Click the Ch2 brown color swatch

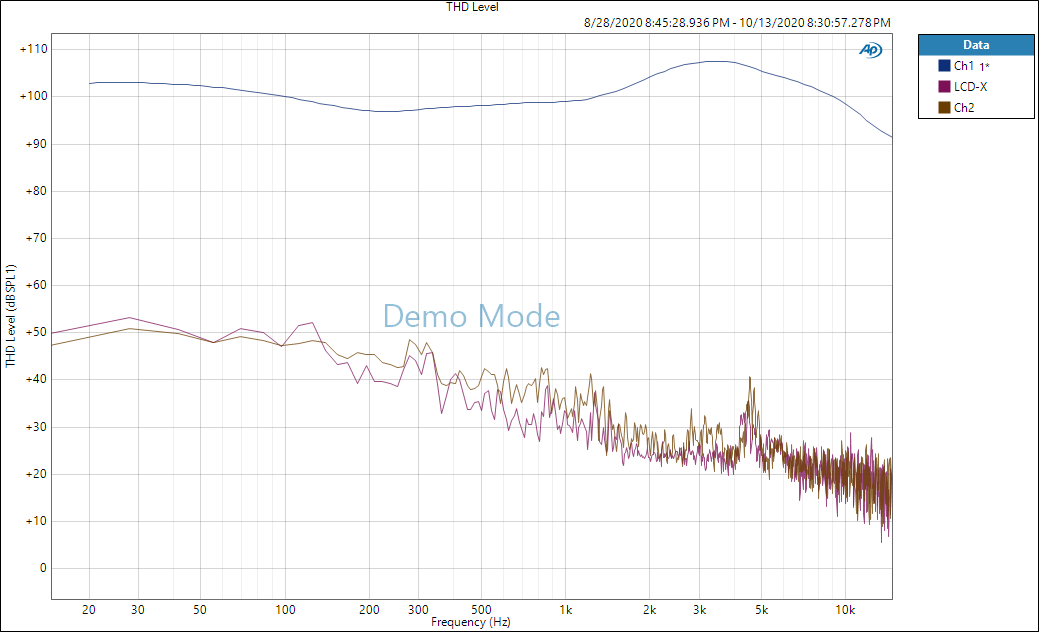(x=944, y=107)
